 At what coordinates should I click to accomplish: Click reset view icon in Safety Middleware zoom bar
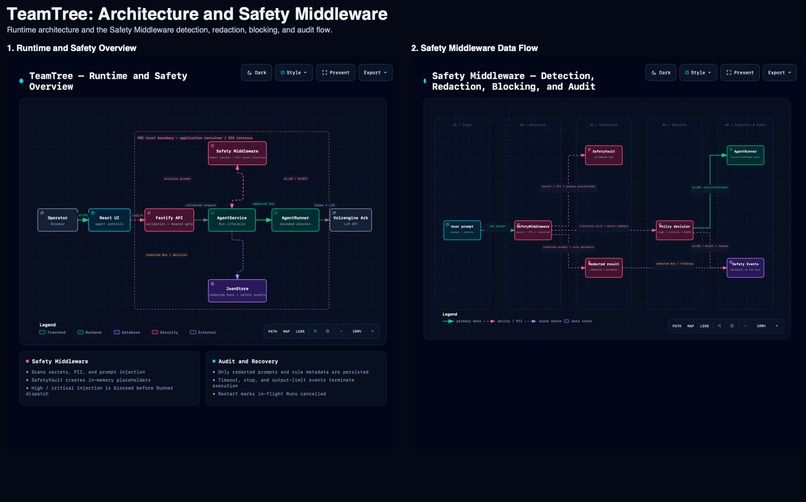tap(731, 326)
